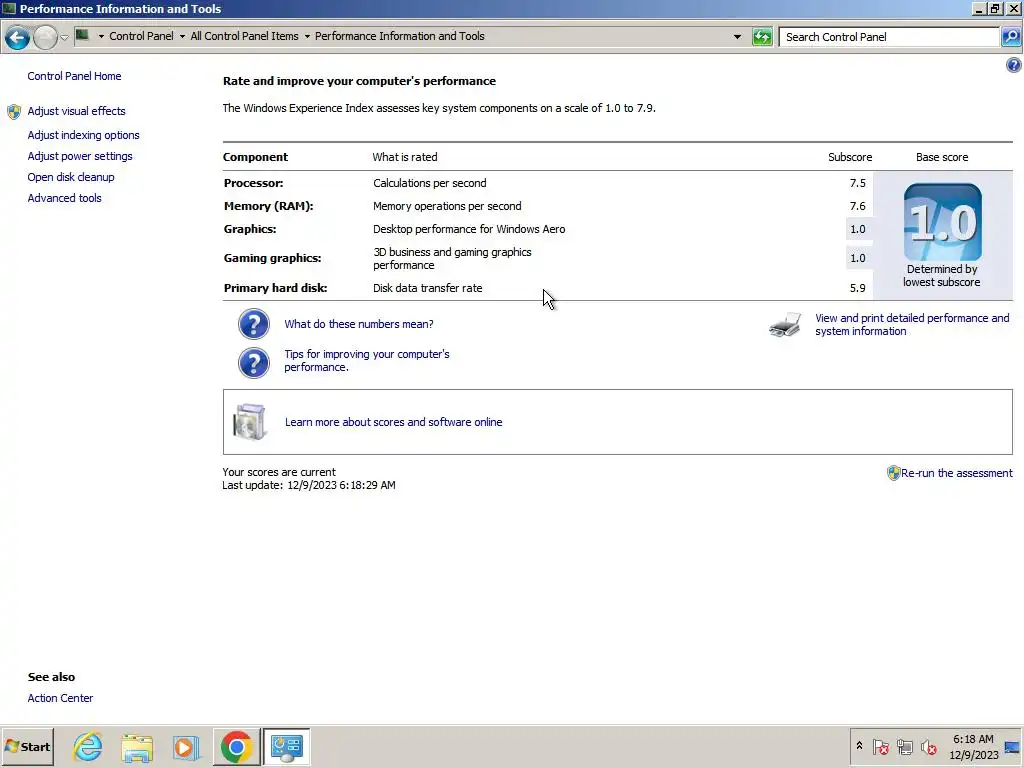Select All Control Panel Items breadcrumb
This screenshot has height=768, width=1024.
pyautogui.click(x=244, y=37)
